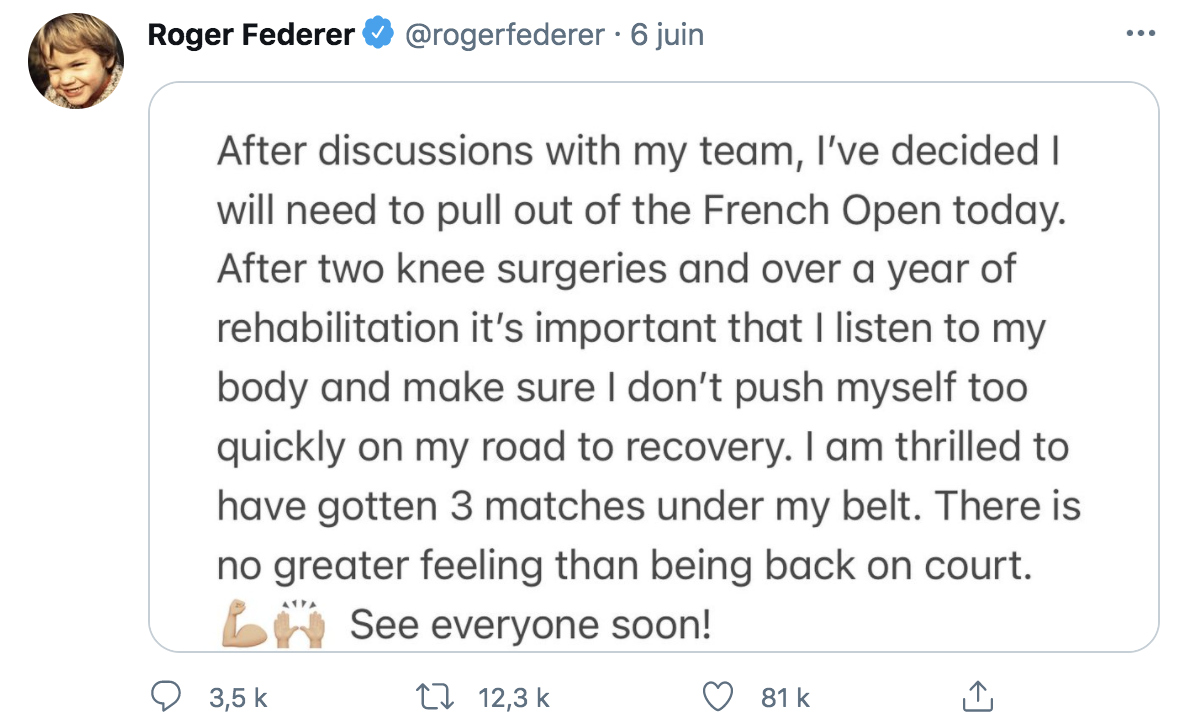The image size is (1190, 728).
Task: Click the words 'French Open' in the image
Action: click(x=822, y=210)
